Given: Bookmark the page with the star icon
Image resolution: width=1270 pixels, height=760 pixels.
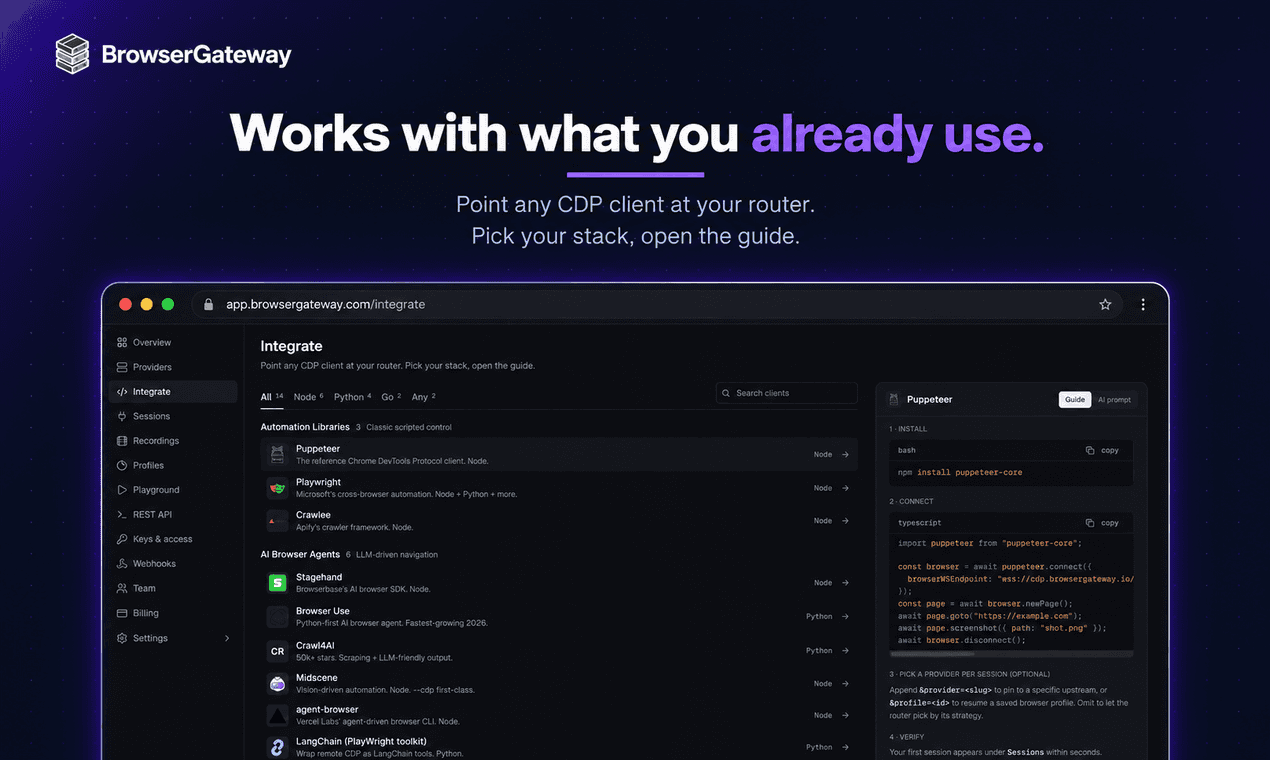Looking at the screenshot, I should click(1105, 304).
